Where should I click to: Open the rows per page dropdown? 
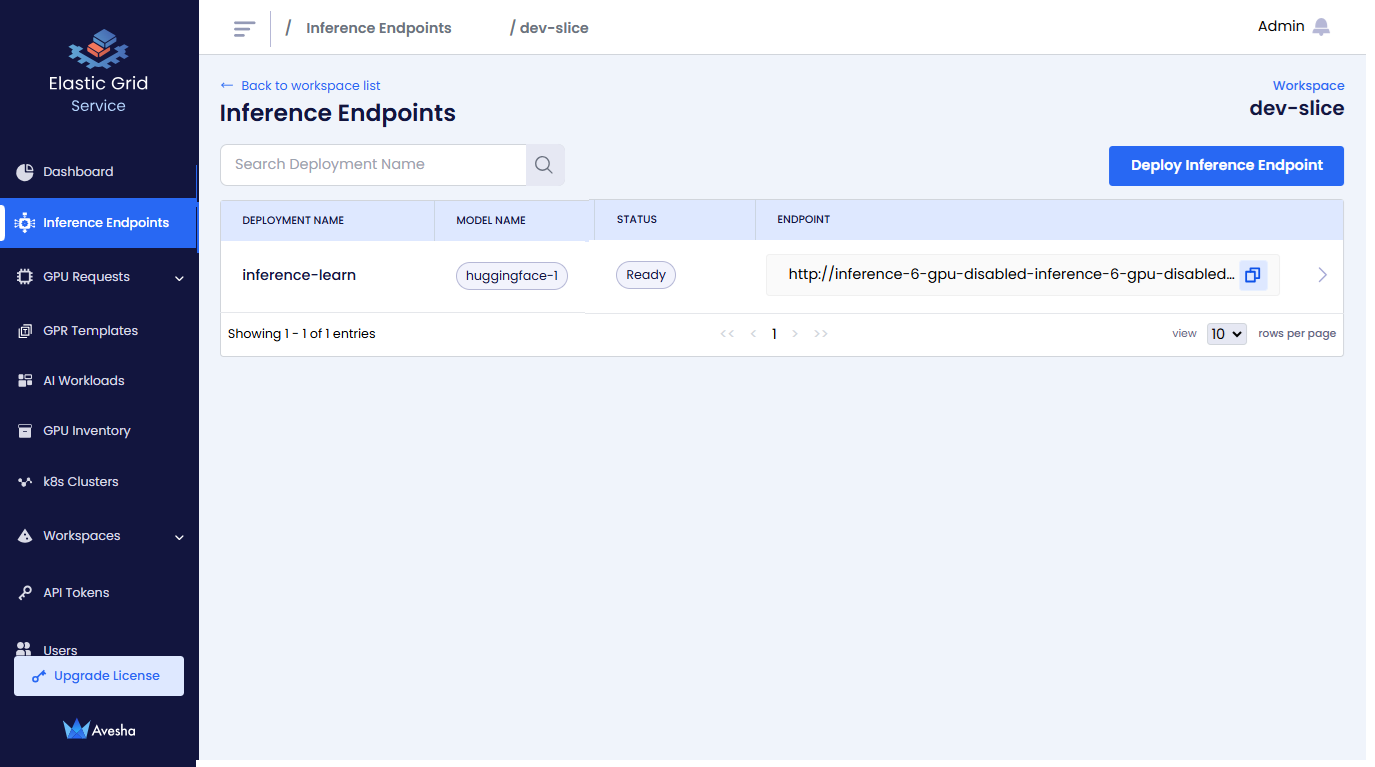tap(1226, 334)
